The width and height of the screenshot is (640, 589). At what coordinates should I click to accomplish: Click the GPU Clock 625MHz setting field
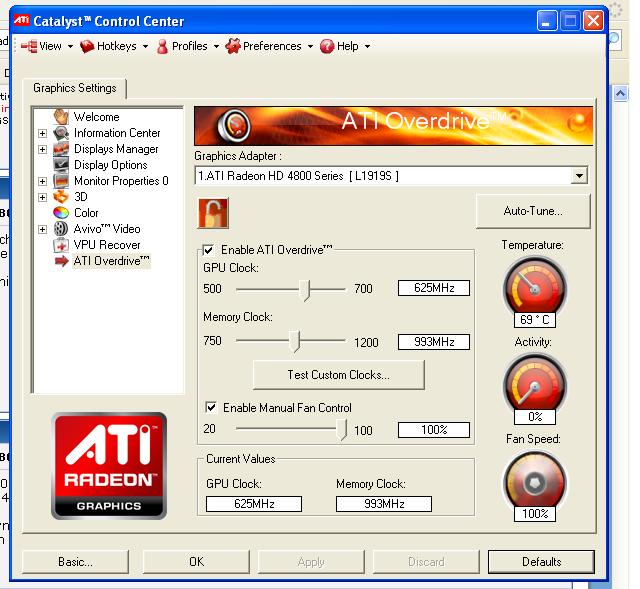tap(434, 288)
